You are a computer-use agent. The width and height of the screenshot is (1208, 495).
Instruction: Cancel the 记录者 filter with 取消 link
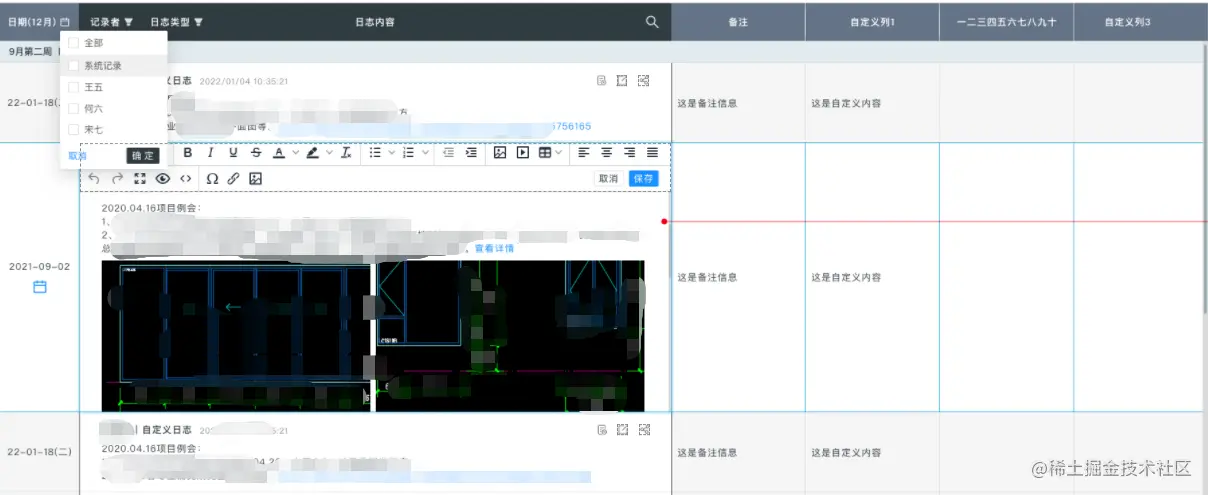tap(77, 155)
